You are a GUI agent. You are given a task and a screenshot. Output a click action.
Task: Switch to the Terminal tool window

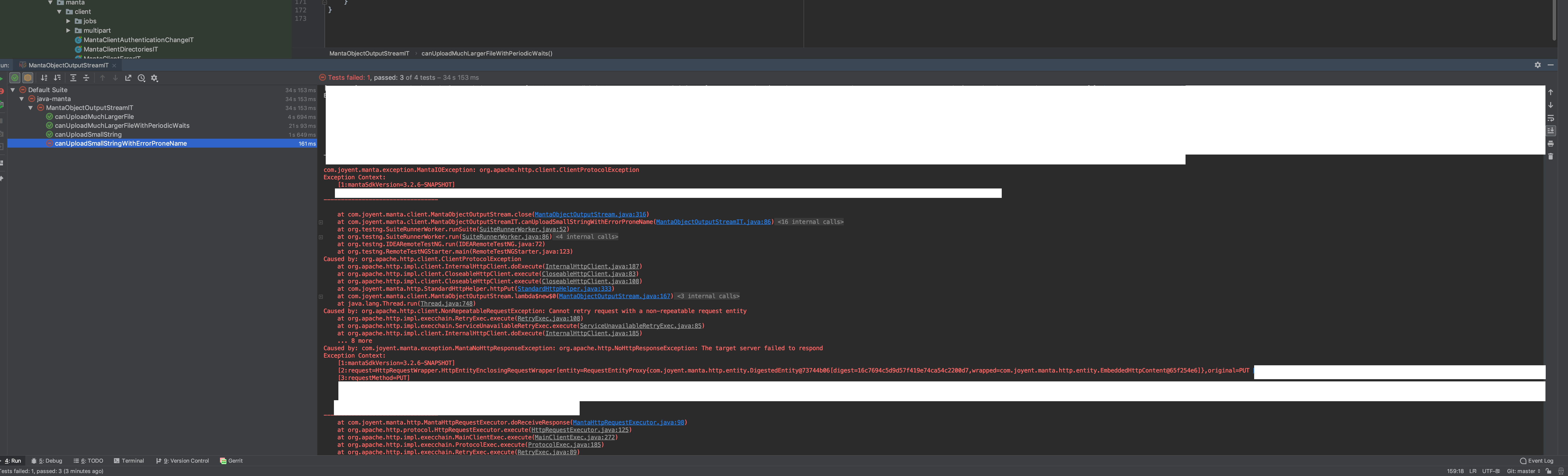coord(129,461)
